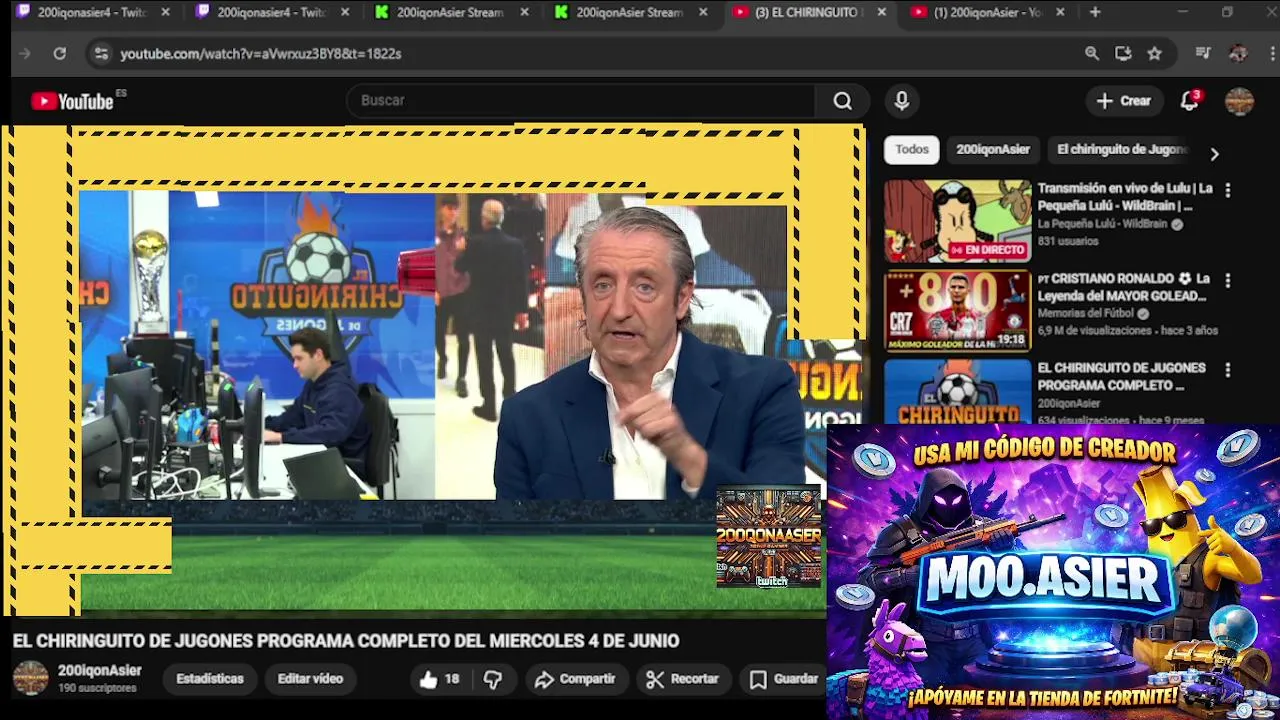Click the browser address bar URL
Image resolution: width=1280 pixels, height=720 pixels.
[x=261, y=53]
